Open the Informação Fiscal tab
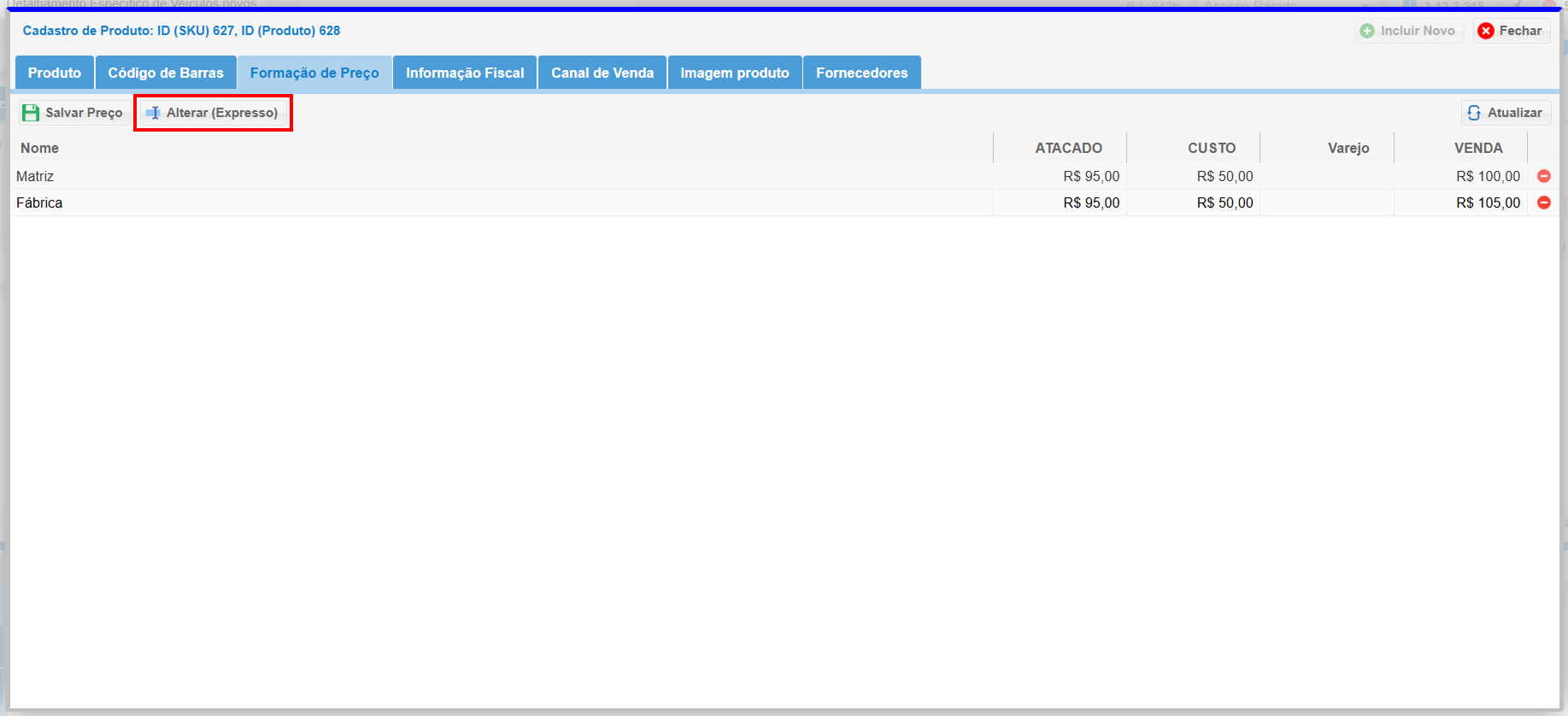This screenshot has width=1568, height=716. click(465, 73)
